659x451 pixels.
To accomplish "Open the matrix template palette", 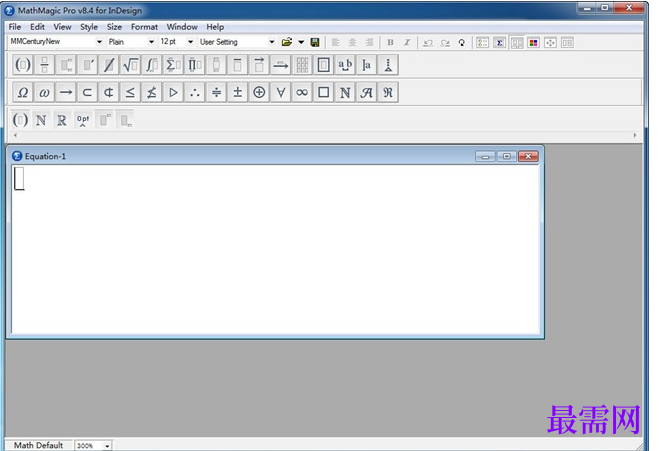I will pyautogui.click(x=302, y=65).
